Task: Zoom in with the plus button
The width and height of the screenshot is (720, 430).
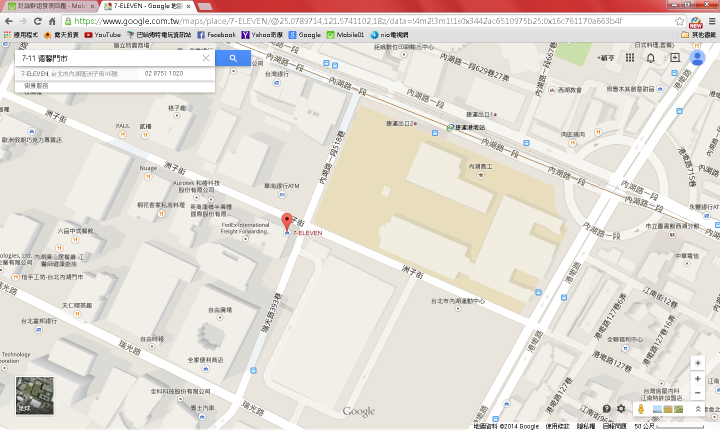Action: 698,379
